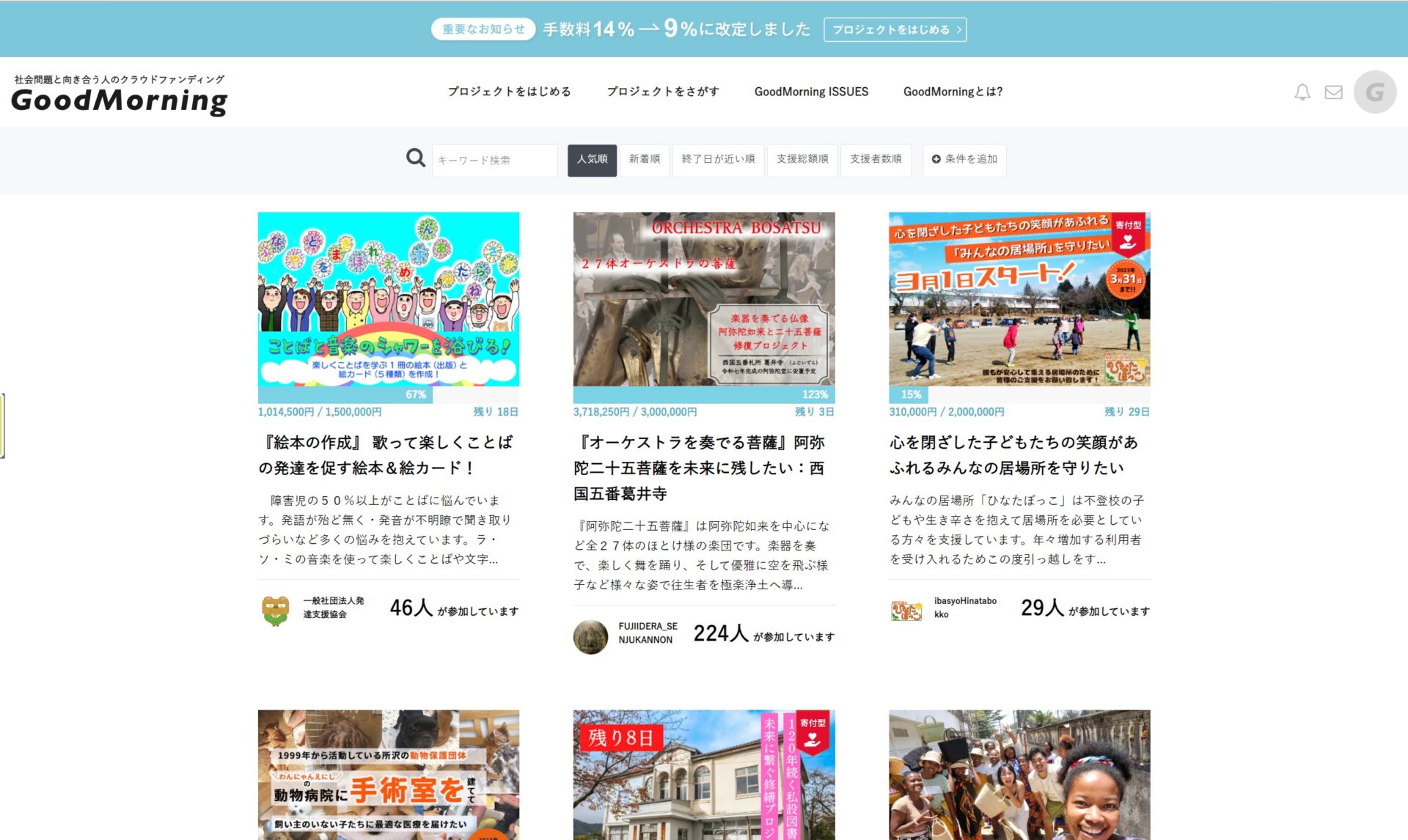Screen dimensions: 1408x840
Task: Click the search magnifier icon
Action: coord(416,158)
